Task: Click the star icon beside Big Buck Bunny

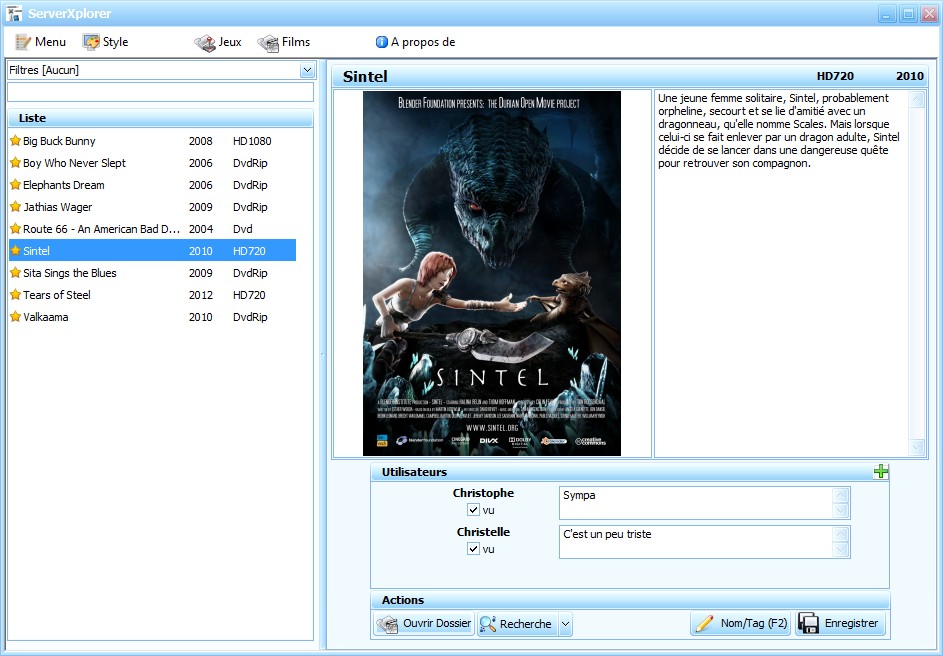Action: (16, 141)
